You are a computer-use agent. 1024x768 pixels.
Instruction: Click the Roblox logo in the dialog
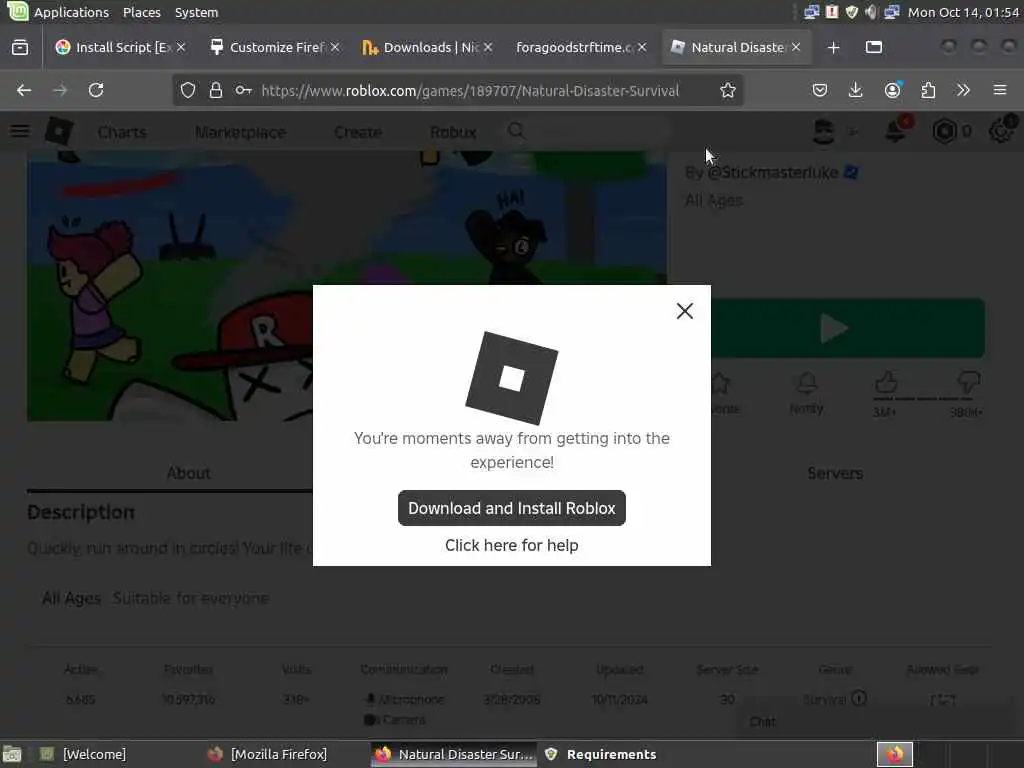coord(511,378)
